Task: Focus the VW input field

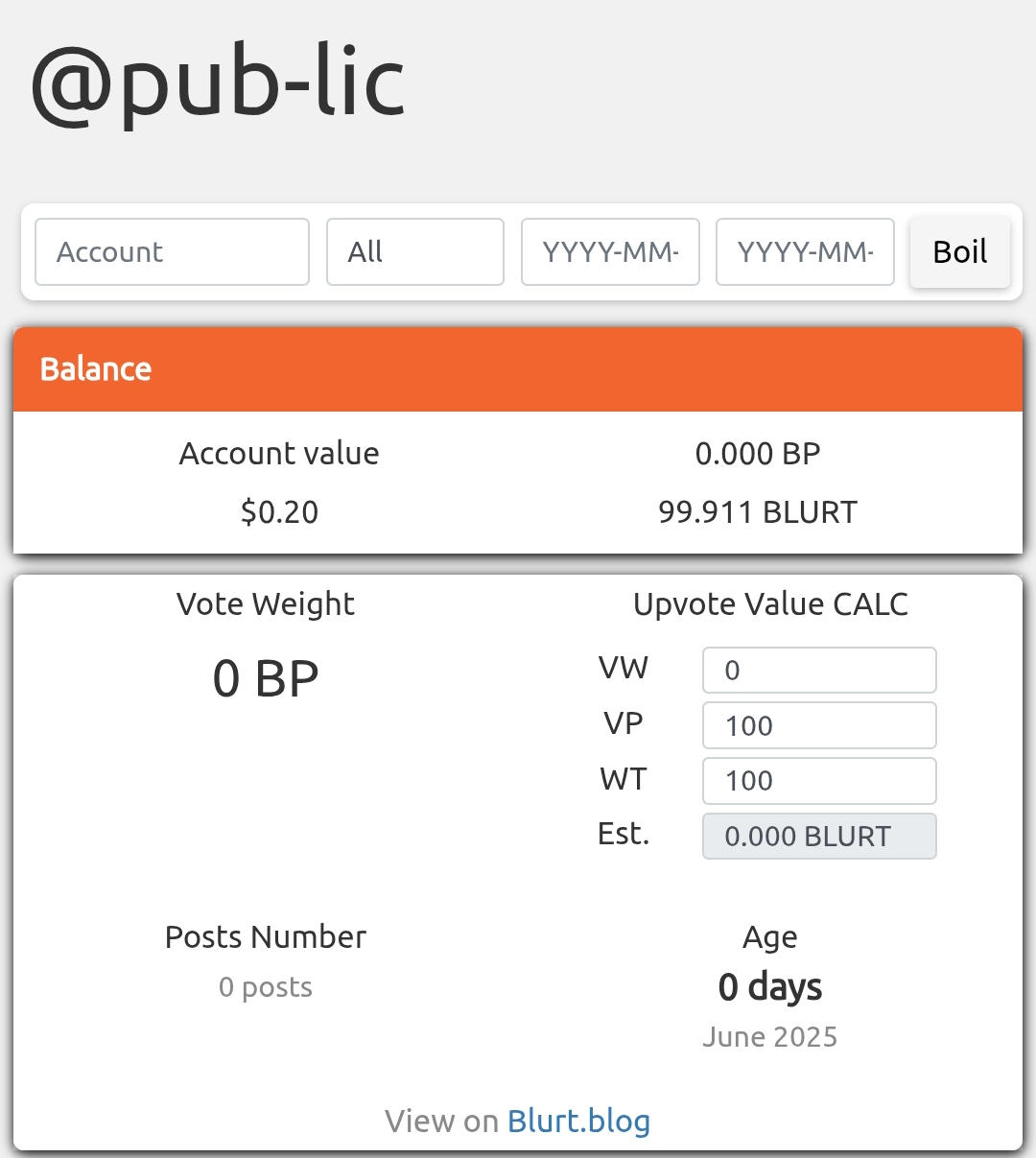Action: [819, 670]
